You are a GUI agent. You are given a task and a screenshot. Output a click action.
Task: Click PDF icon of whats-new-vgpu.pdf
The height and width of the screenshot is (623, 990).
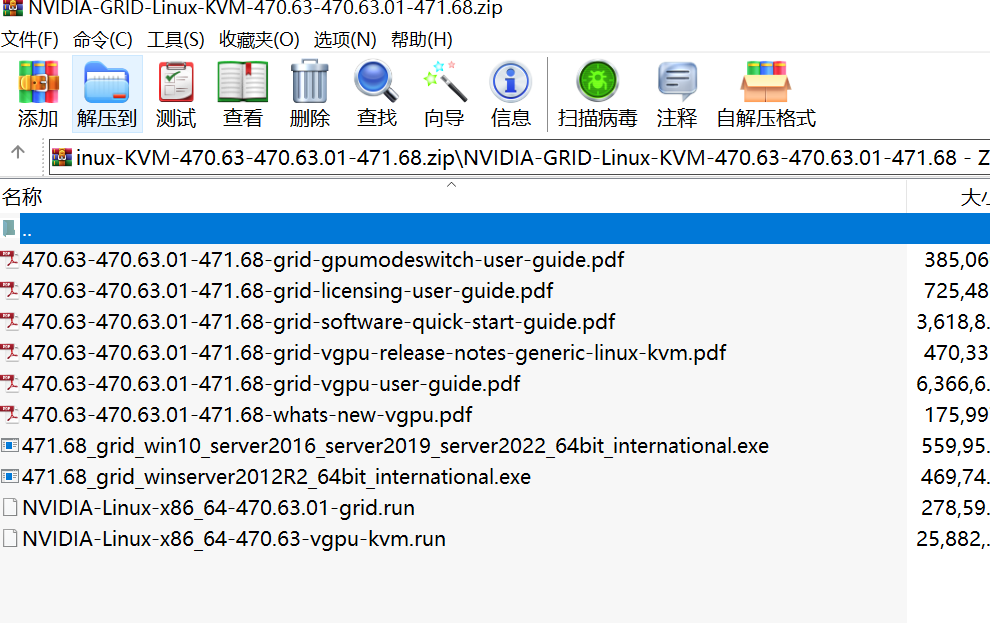(9, 415)
